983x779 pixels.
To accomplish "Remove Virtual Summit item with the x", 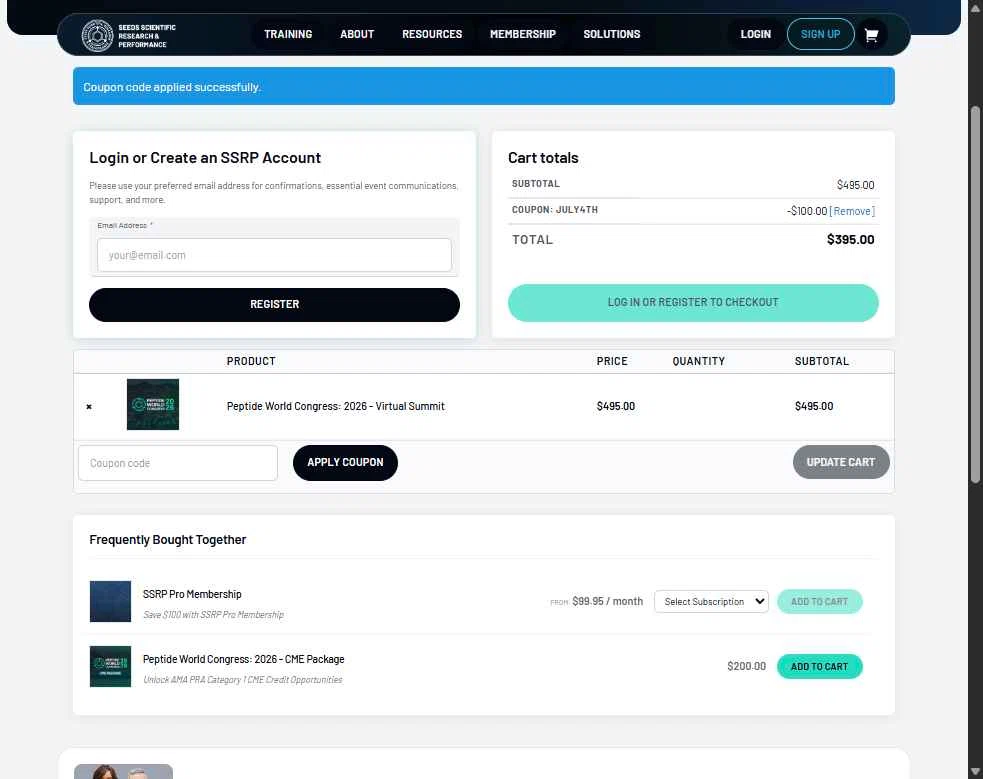I will [x=89, y=407].
